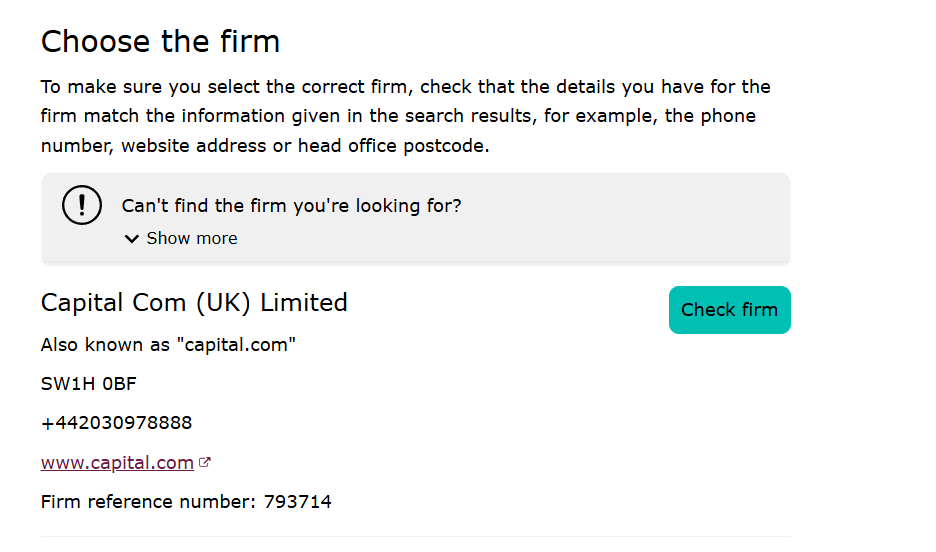The width and height of the screenshot is (936, 552).
Task: Click the chevron arrow beside Show more
Action: coord(132,239)
